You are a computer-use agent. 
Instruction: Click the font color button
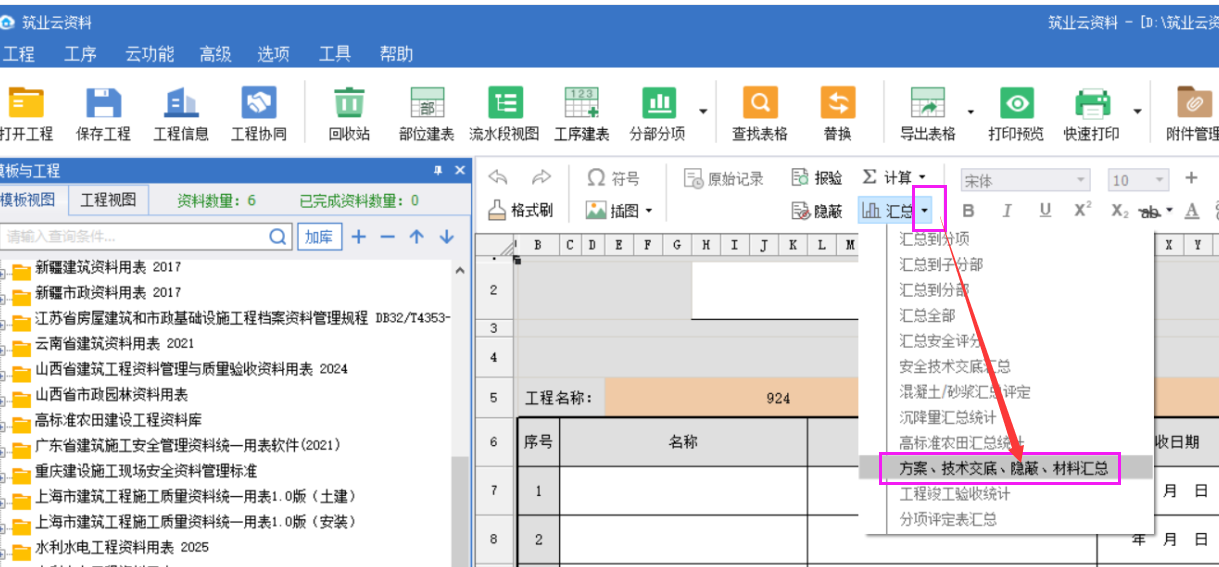[x=1191, y=211]
